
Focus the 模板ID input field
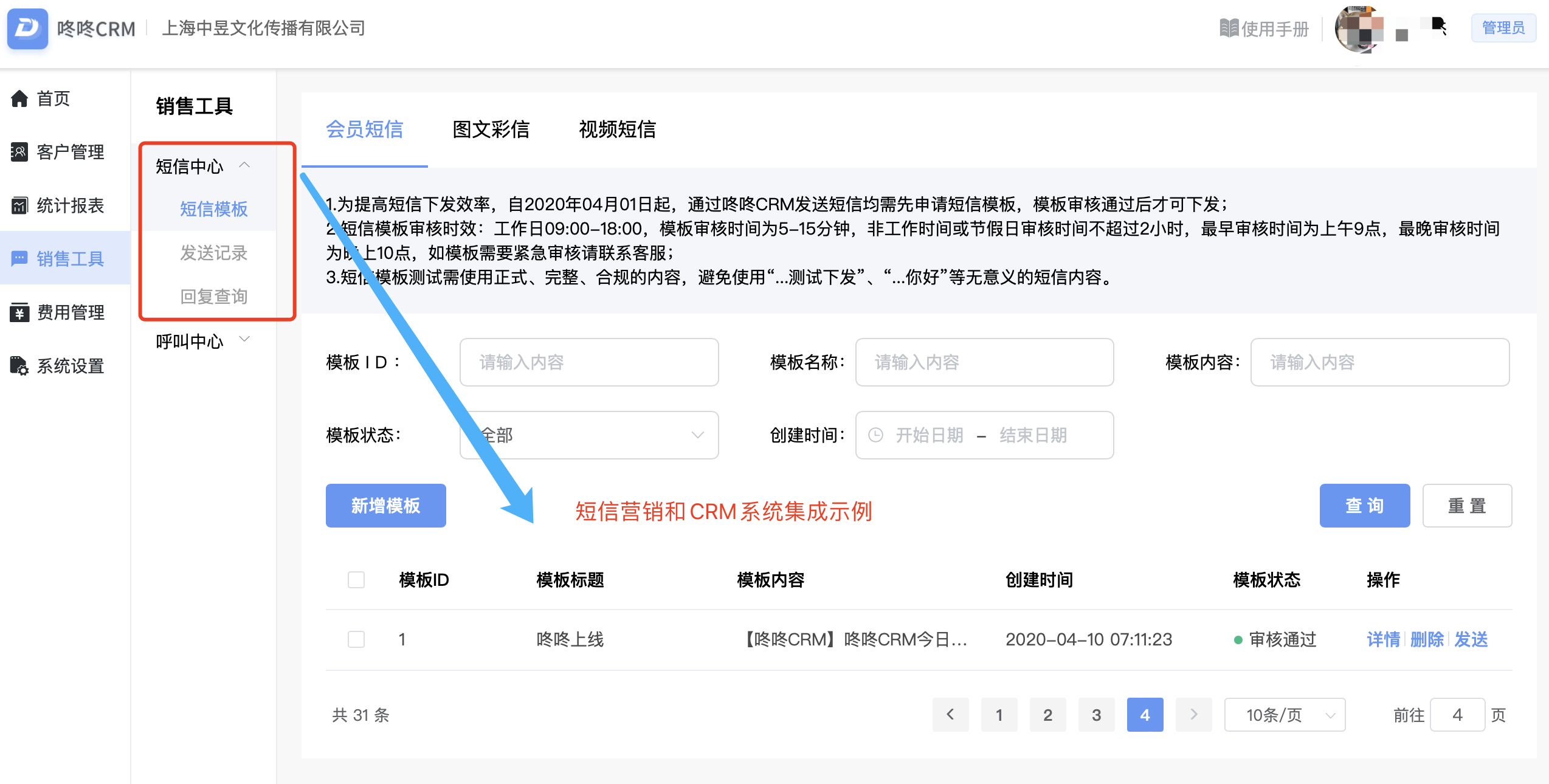click(589, 362)
